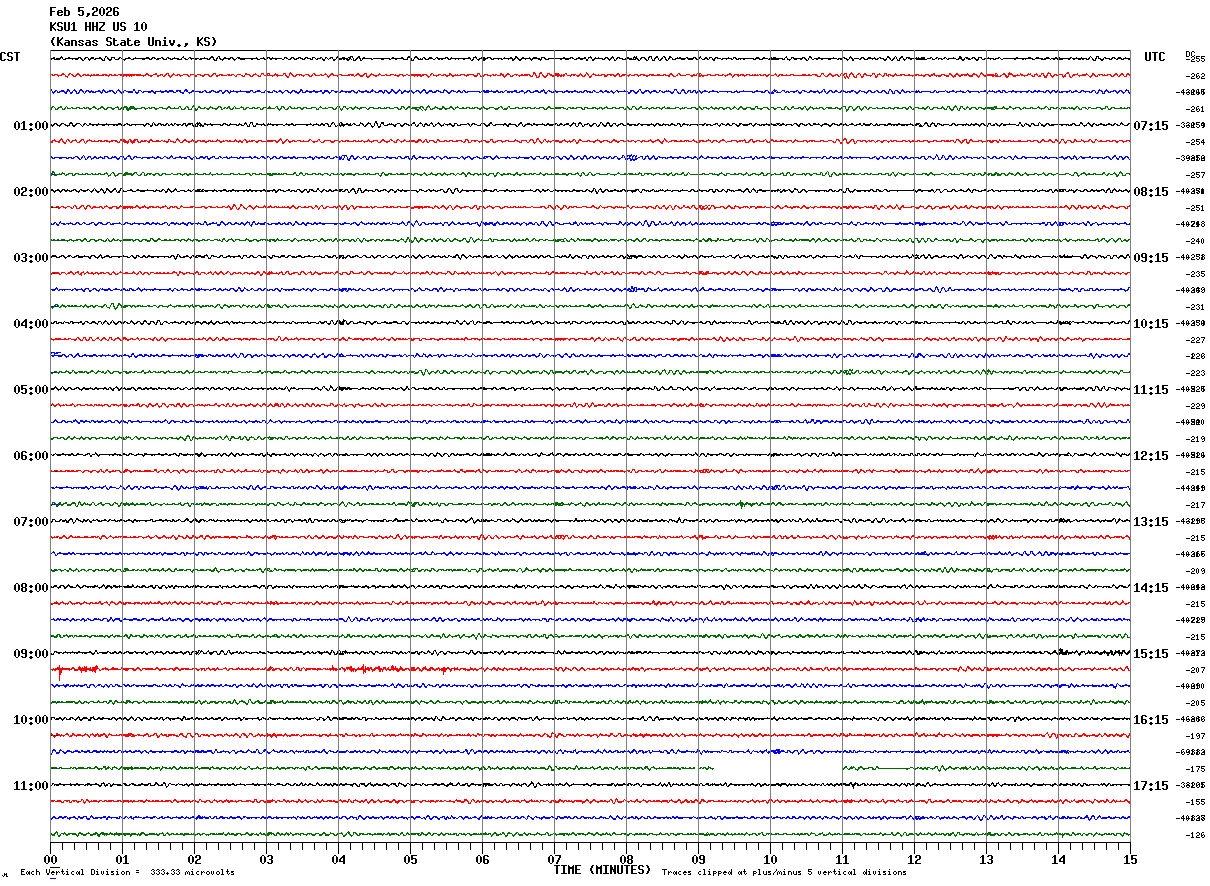Click the 11:00 CST time label
Image resolution: width=1210 pixels, height=886 pixels.
[x=30, y=786]
